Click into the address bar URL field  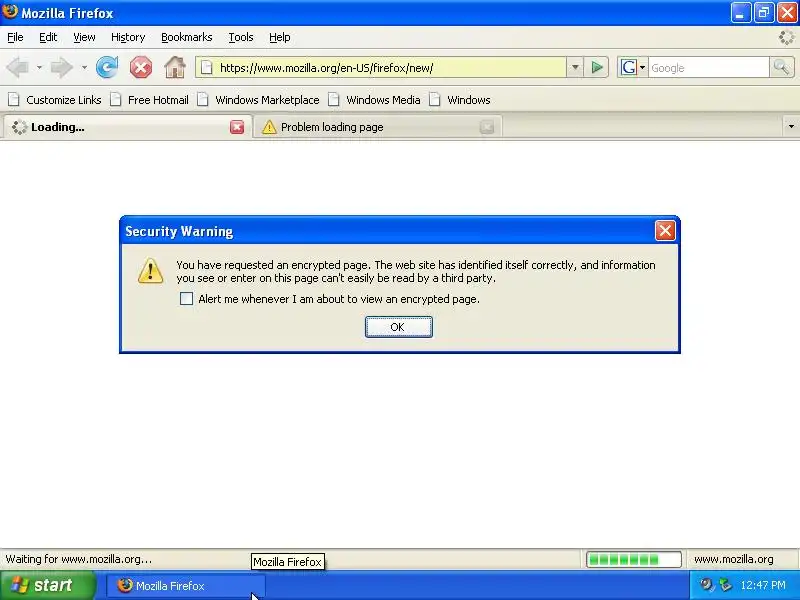381,67
